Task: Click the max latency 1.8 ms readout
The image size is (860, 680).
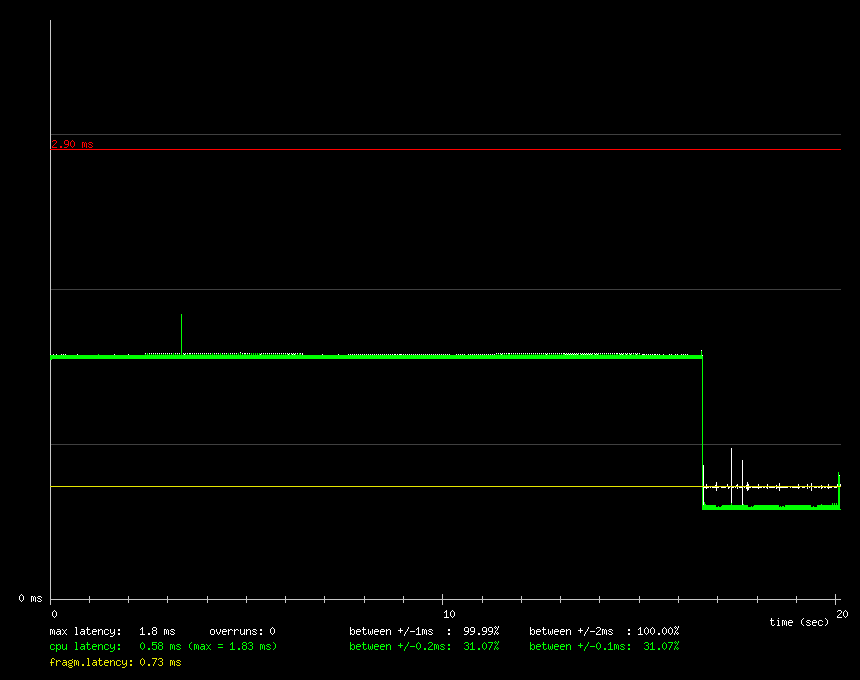Action: [x=112, y=631]
